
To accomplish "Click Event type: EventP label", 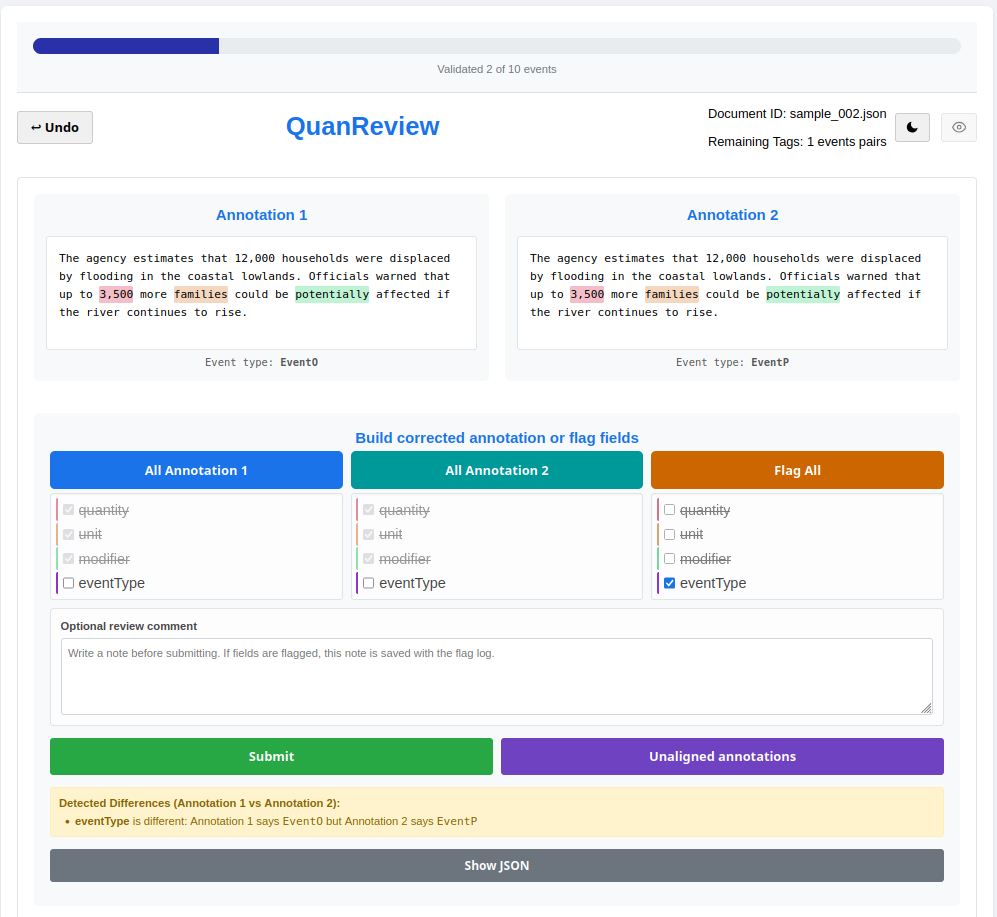I will (x=732, y=362).
